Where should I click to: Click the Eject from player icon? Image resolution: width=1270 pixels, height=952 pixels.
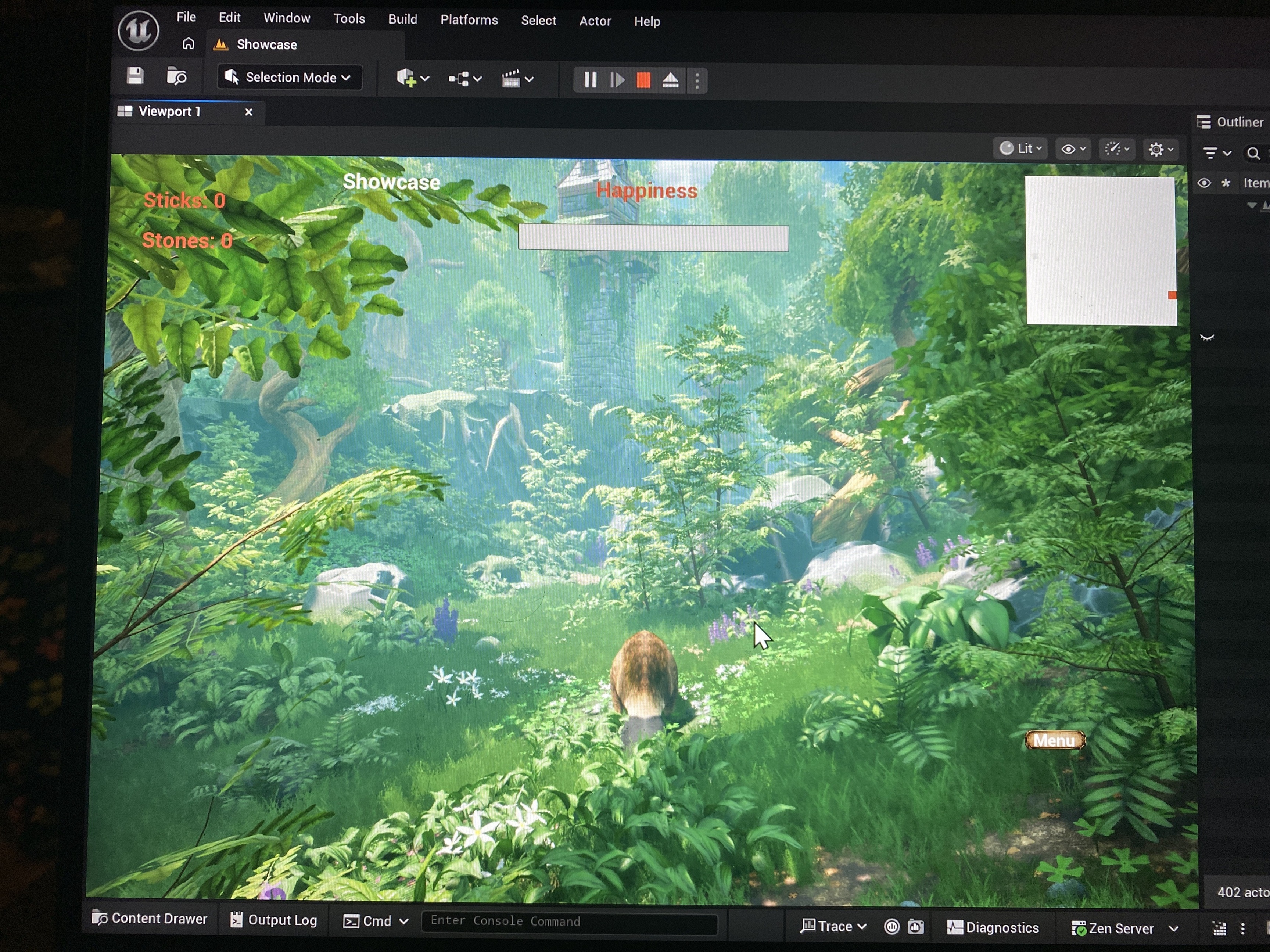[670, 80]
